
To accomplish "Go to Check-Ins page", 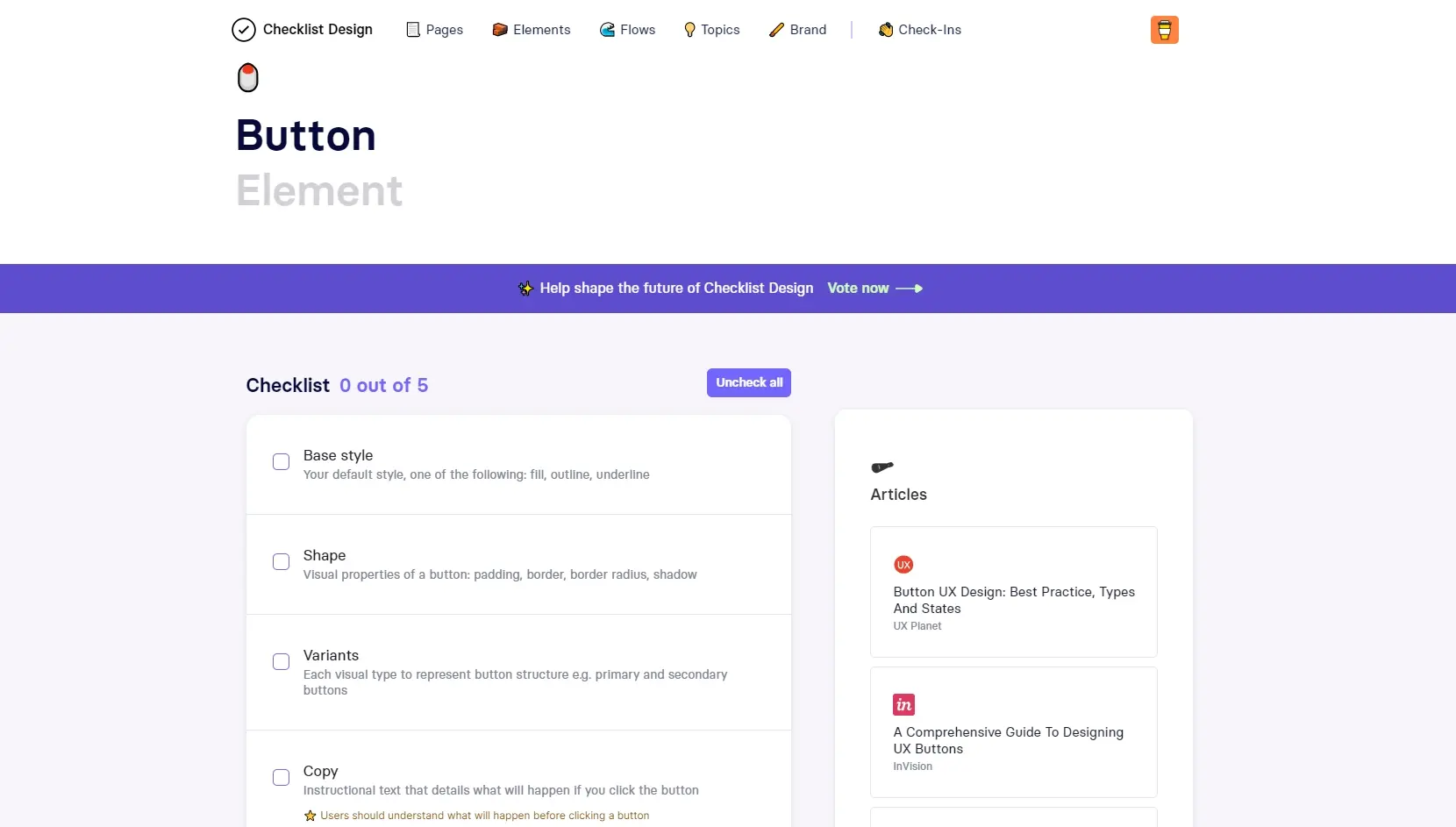I will 919,30.
